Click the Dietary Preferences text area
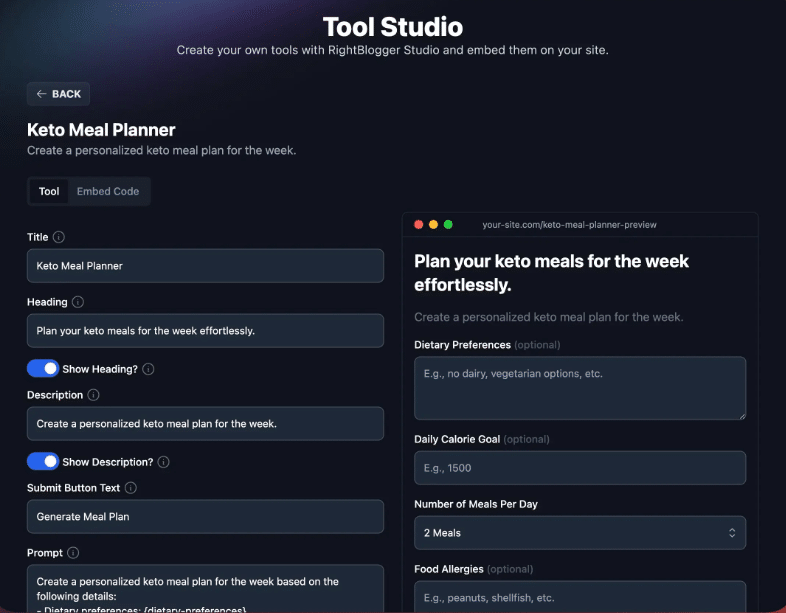This screenshot has height=613, width=786. [x=580, y=388]
